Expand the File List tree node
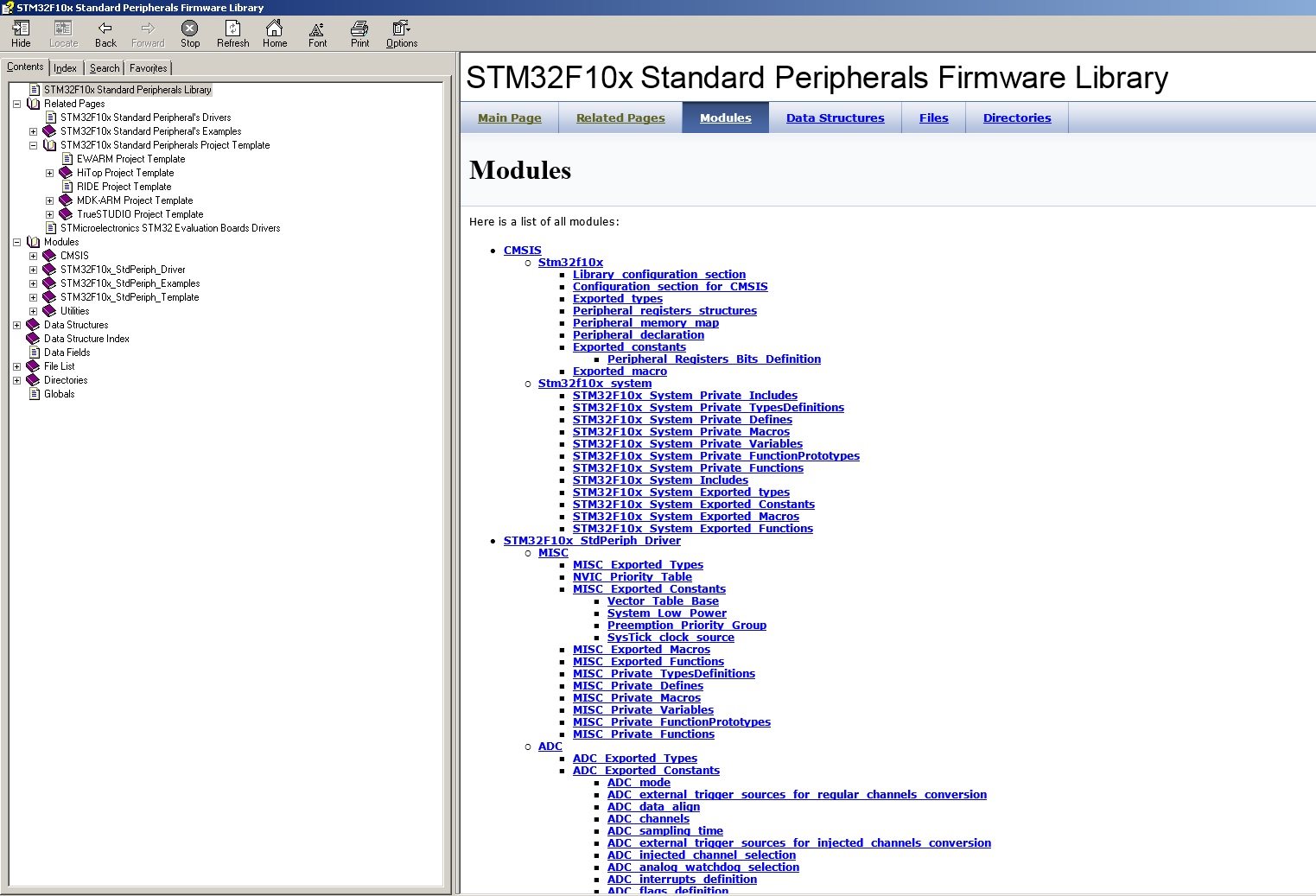Screen dimensions: 1316x896 [x=16, y=366]
